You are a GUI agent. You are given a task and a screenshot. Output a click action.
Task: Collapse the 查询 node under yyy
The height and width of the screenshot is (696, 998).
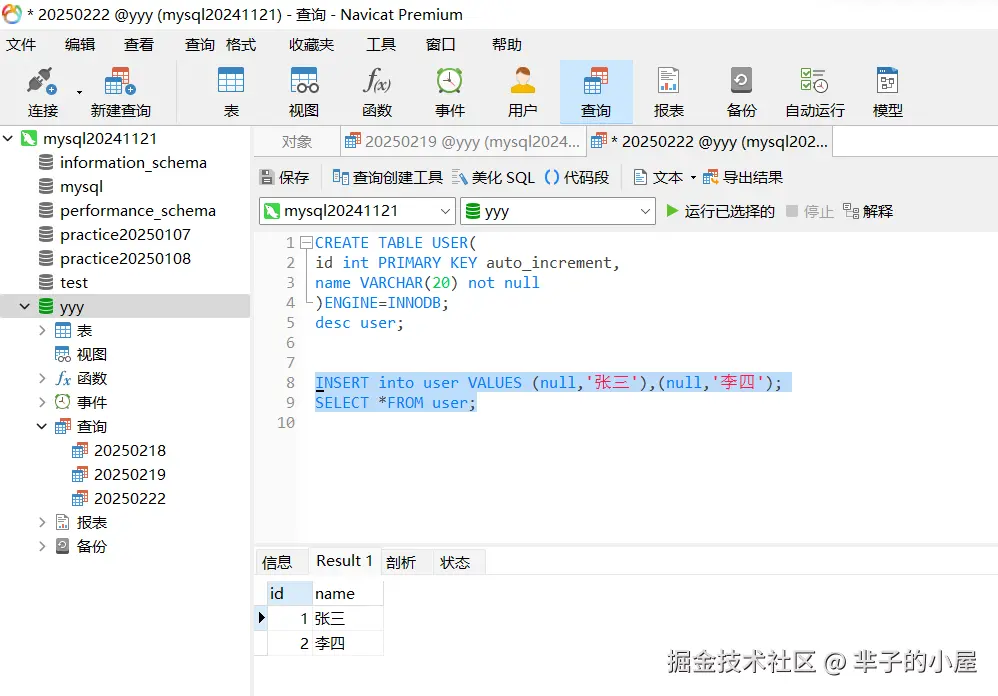click(x=42, y=426)
